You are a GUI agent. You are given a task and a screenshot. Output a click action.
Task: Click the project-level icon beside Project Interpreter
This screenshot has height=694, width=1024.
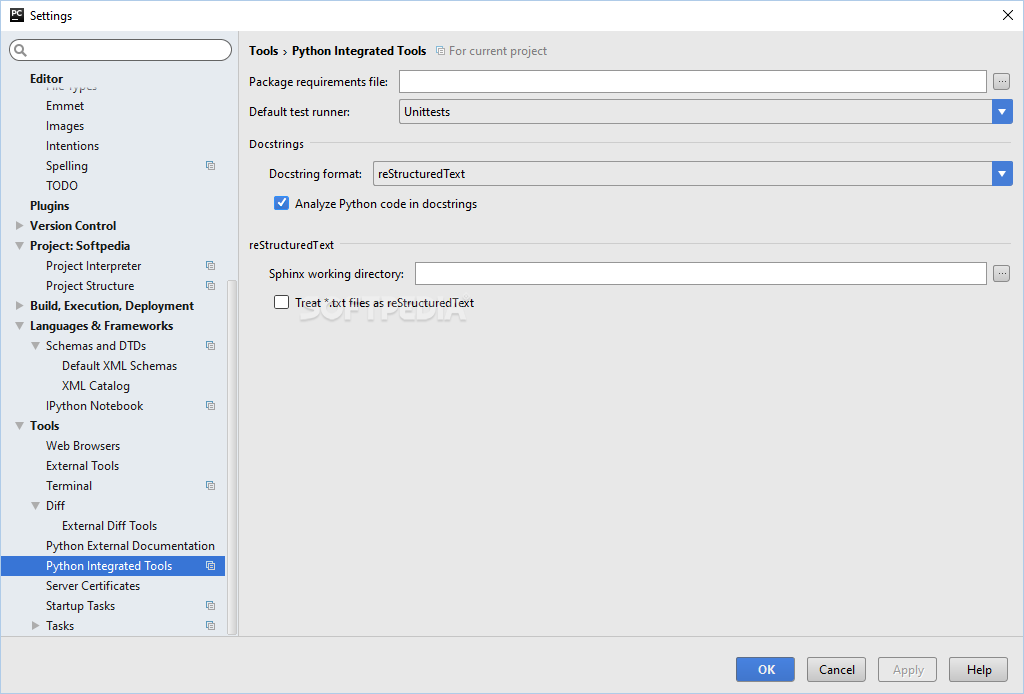coord(210,266)
